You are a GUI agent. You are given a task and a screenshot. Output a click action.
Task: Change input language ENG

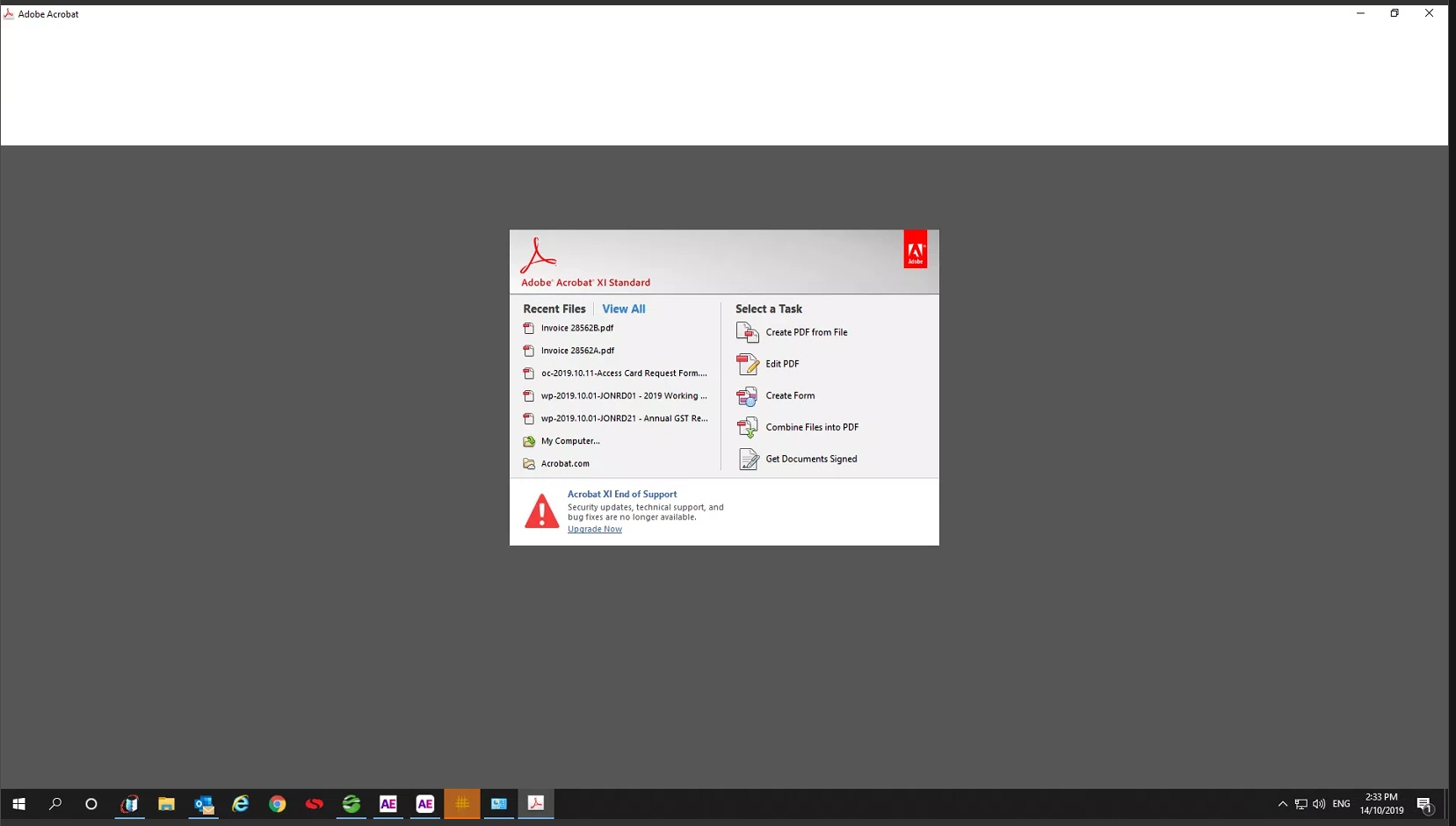(x=1342, y=804)
